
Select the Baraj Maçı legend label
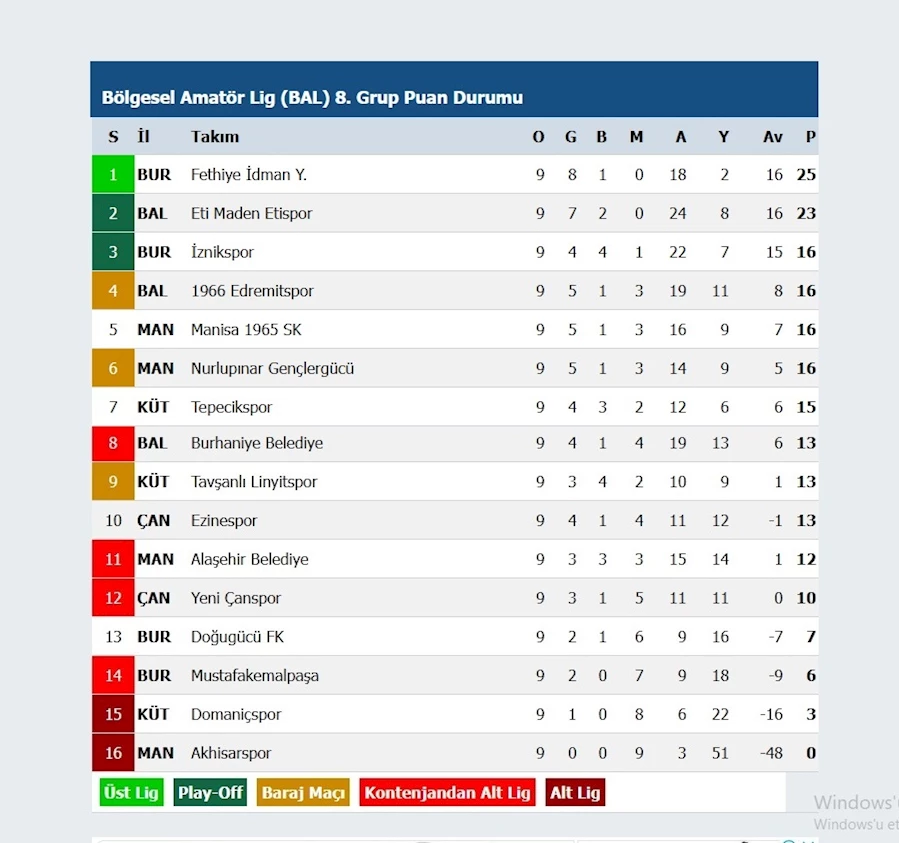[303, 793]
